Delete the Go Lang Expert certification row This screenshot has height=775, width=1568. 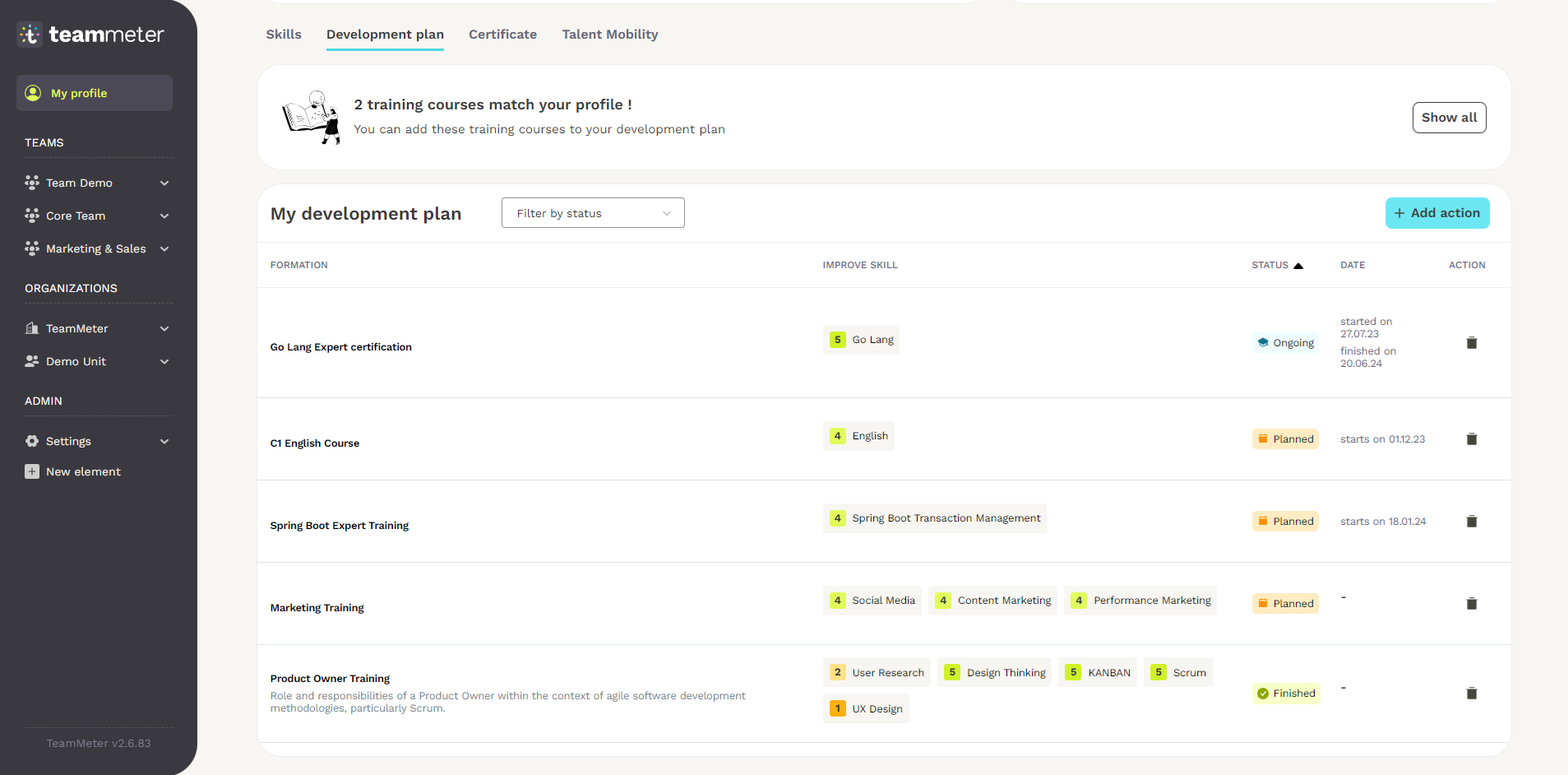click(x=1471, y=343)
